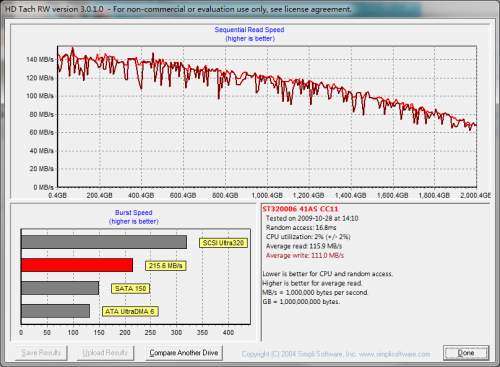Click the Random access: 16.8ms value
Viewport: 500px width, 367px height.
click(301, 228)
